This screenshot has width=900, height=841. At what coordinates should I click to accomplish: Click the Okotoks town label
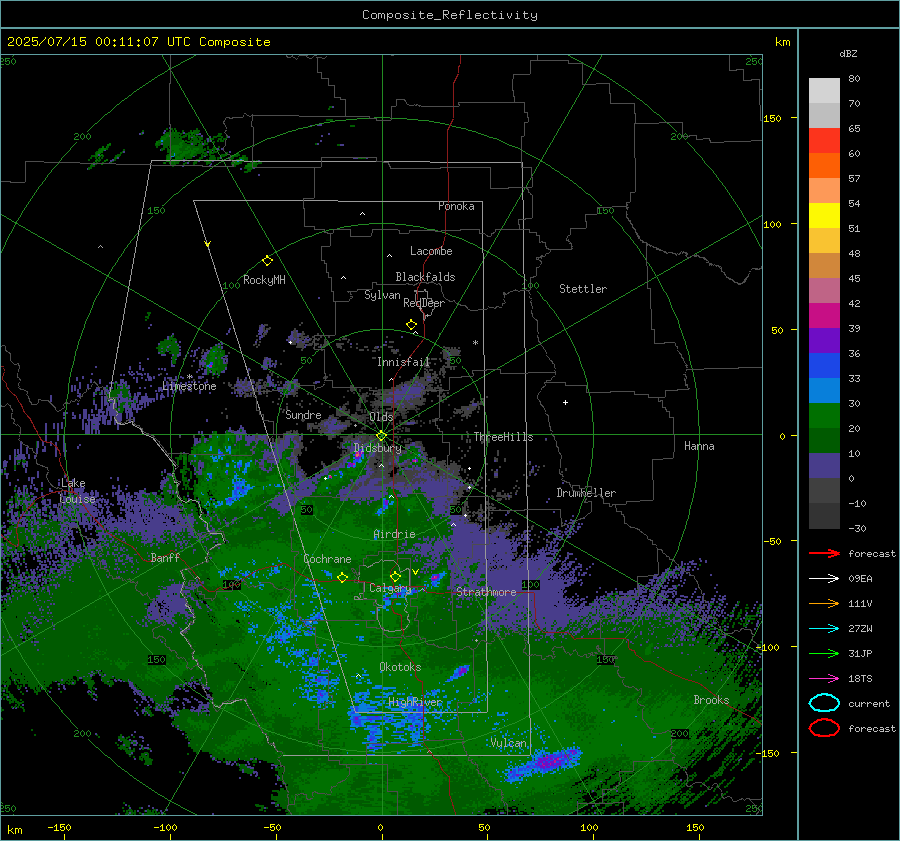(x=400, y=667)
